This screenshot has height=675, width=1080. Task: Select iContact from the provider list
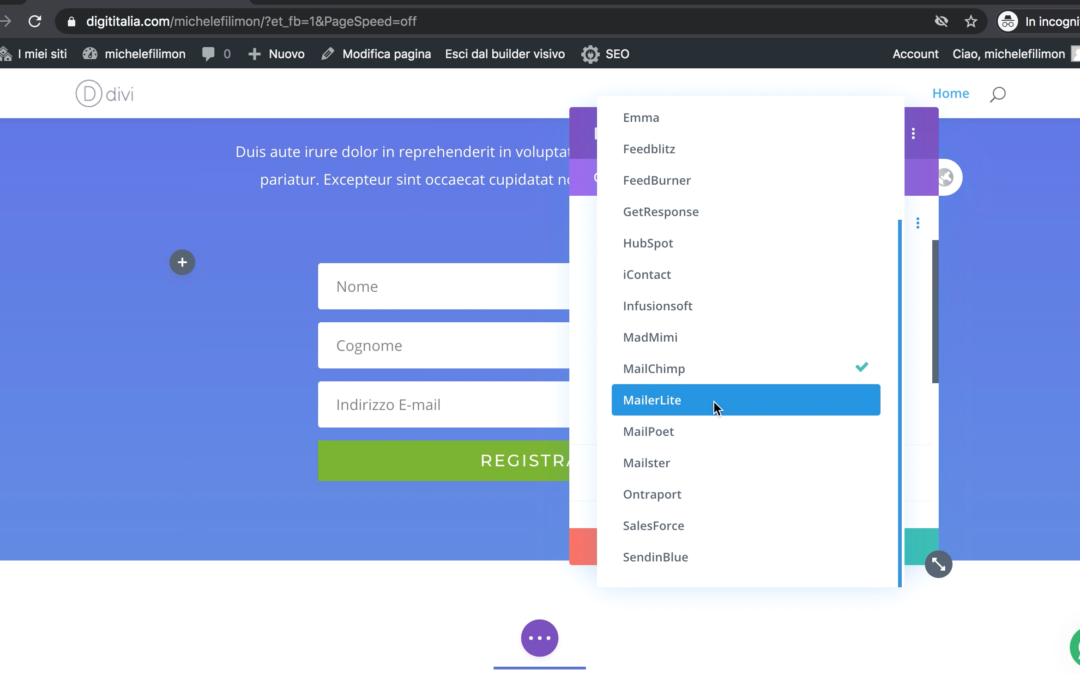coord(746,274)
